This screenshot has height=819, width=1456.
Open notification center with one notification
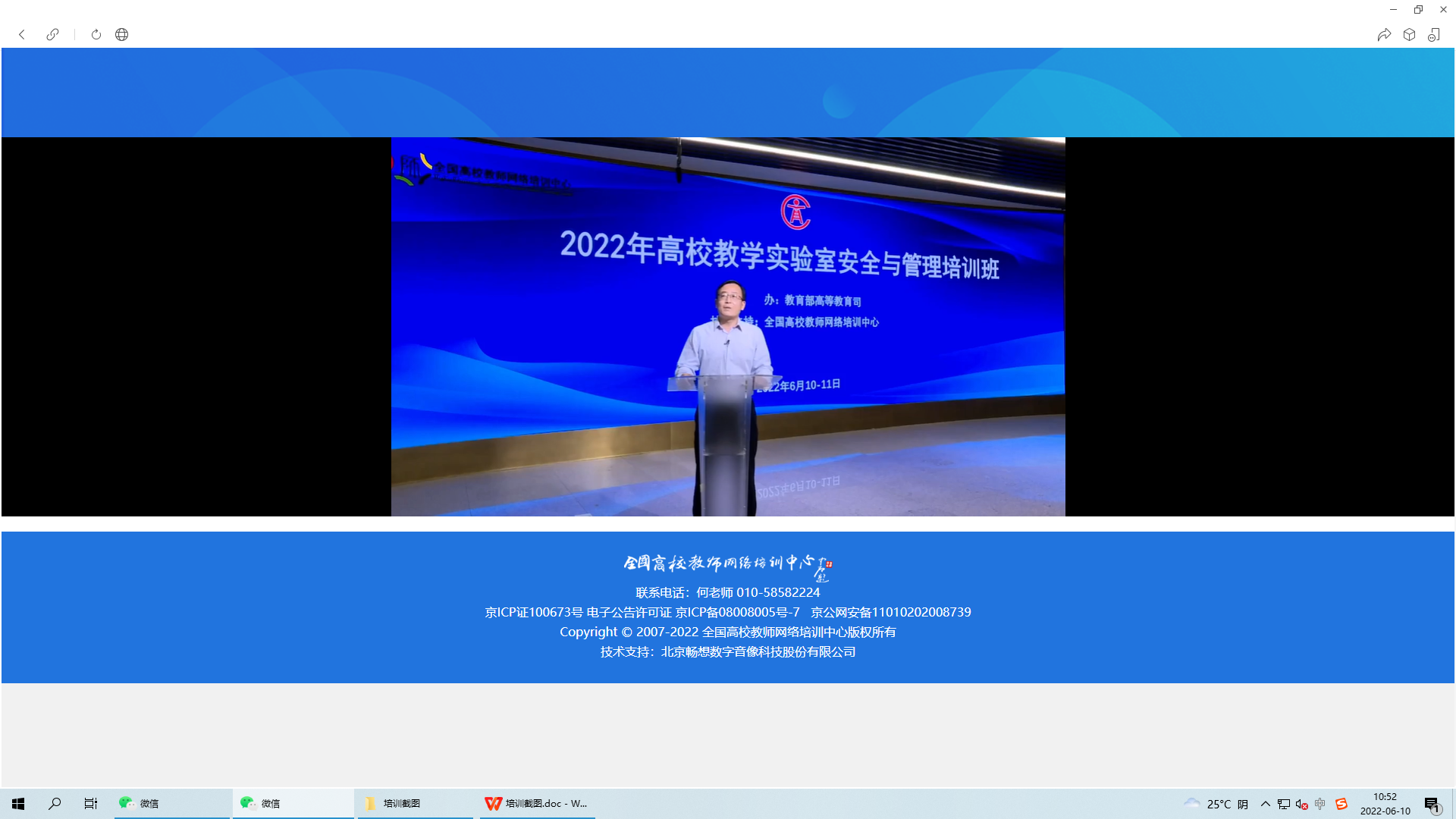1432,805
